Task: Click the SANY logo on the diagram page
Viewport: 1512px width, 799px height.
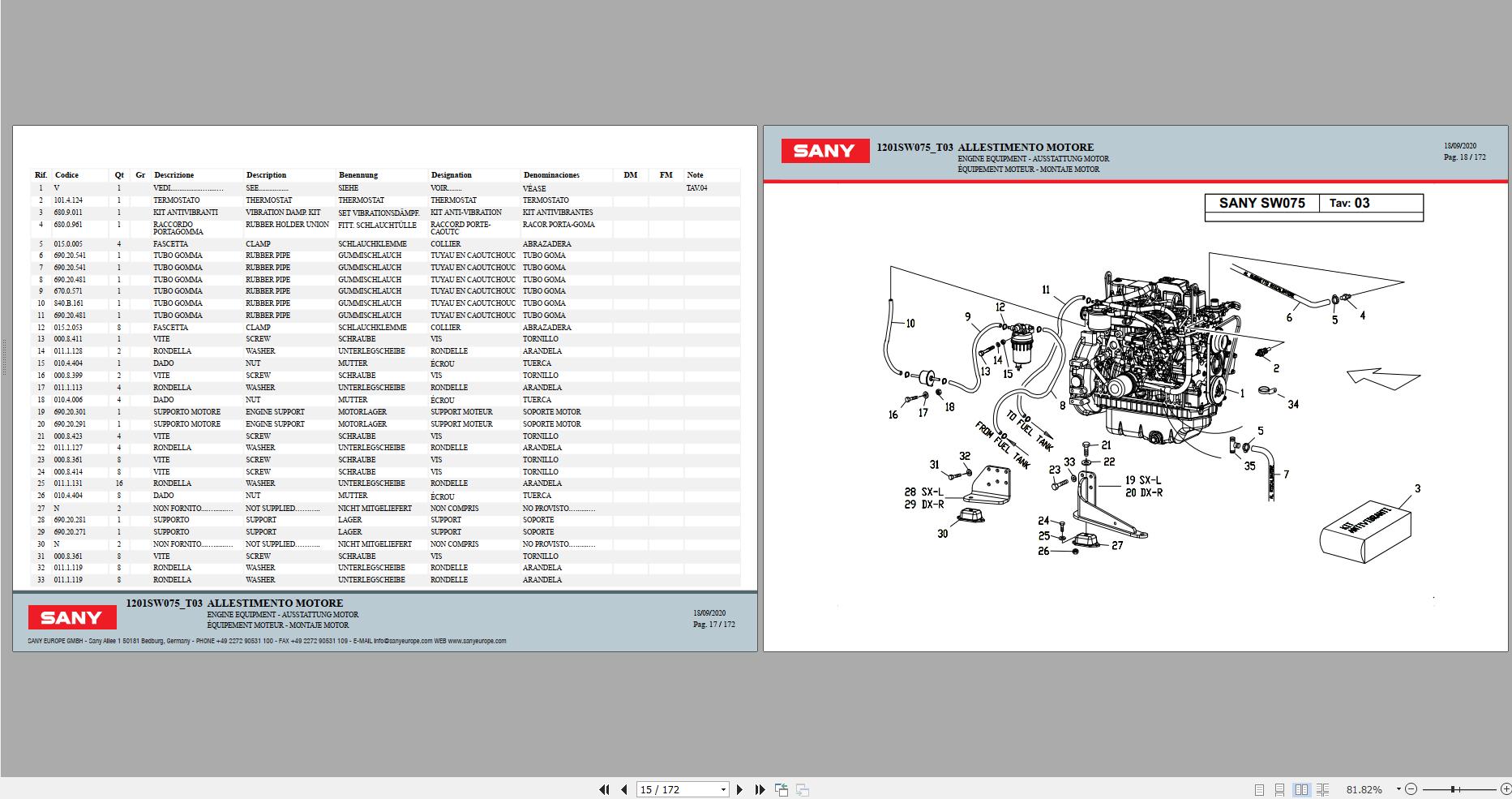Action: [825, 151]
